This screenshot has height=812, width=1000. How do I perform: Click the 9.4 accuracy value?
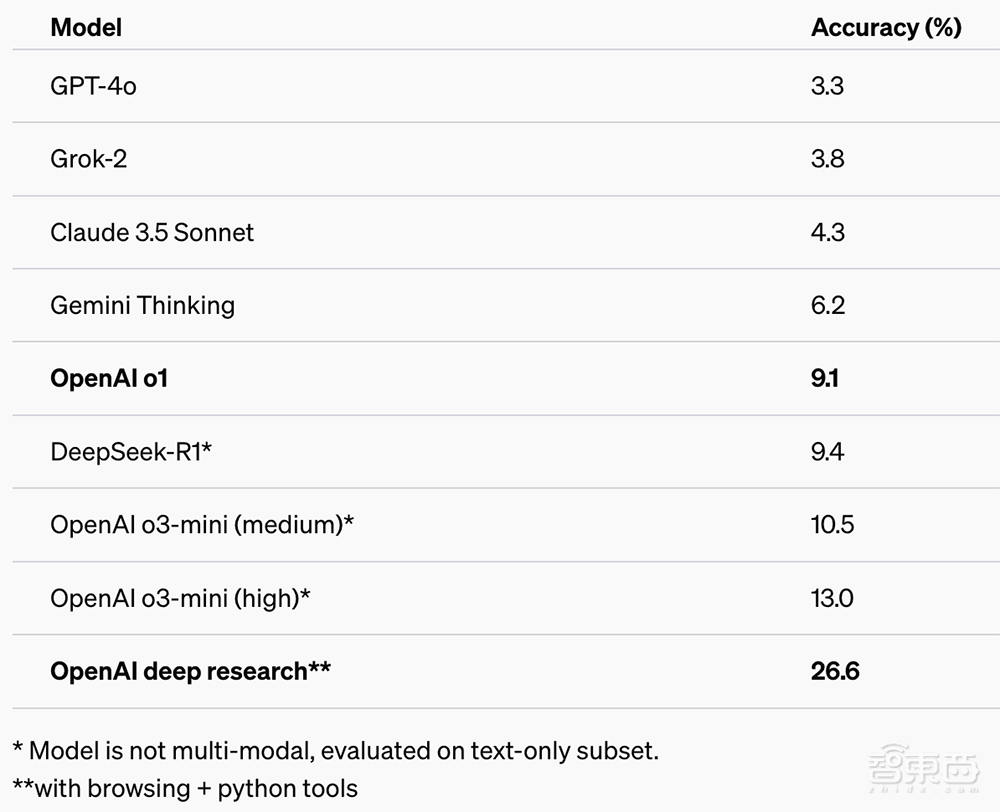(827, 452)
